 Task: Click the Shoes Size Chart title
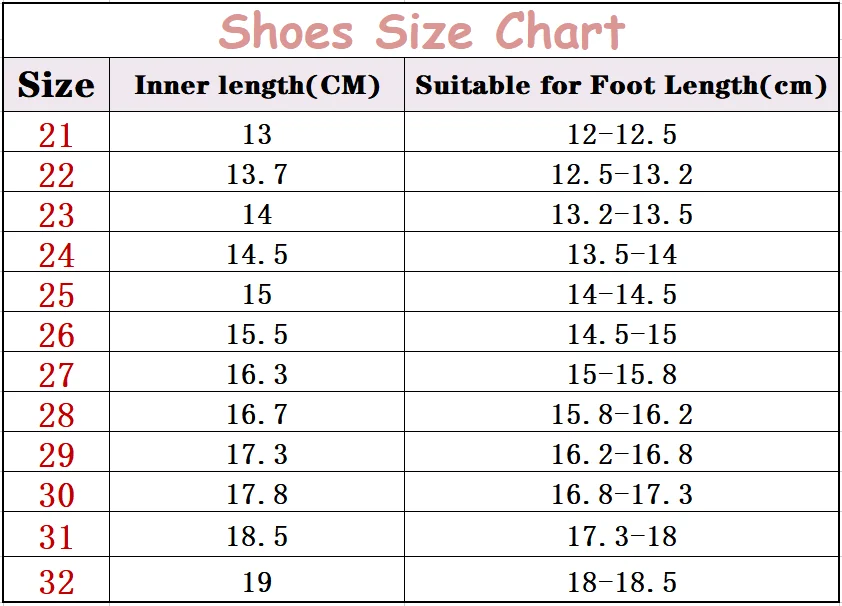[422, 31]
